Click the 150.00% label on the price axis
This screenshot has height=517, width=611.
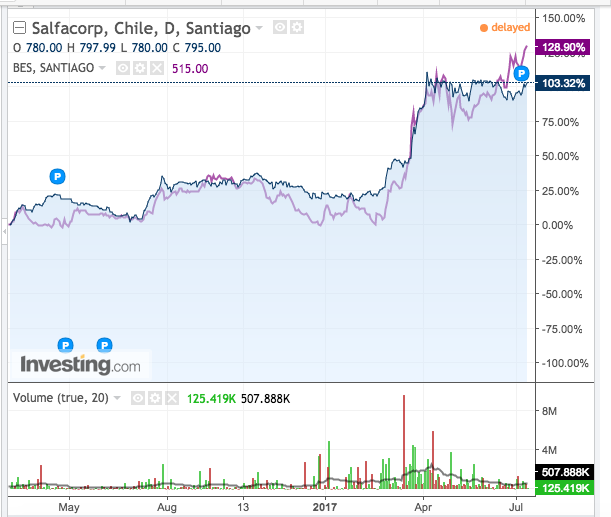pos(563,18)
